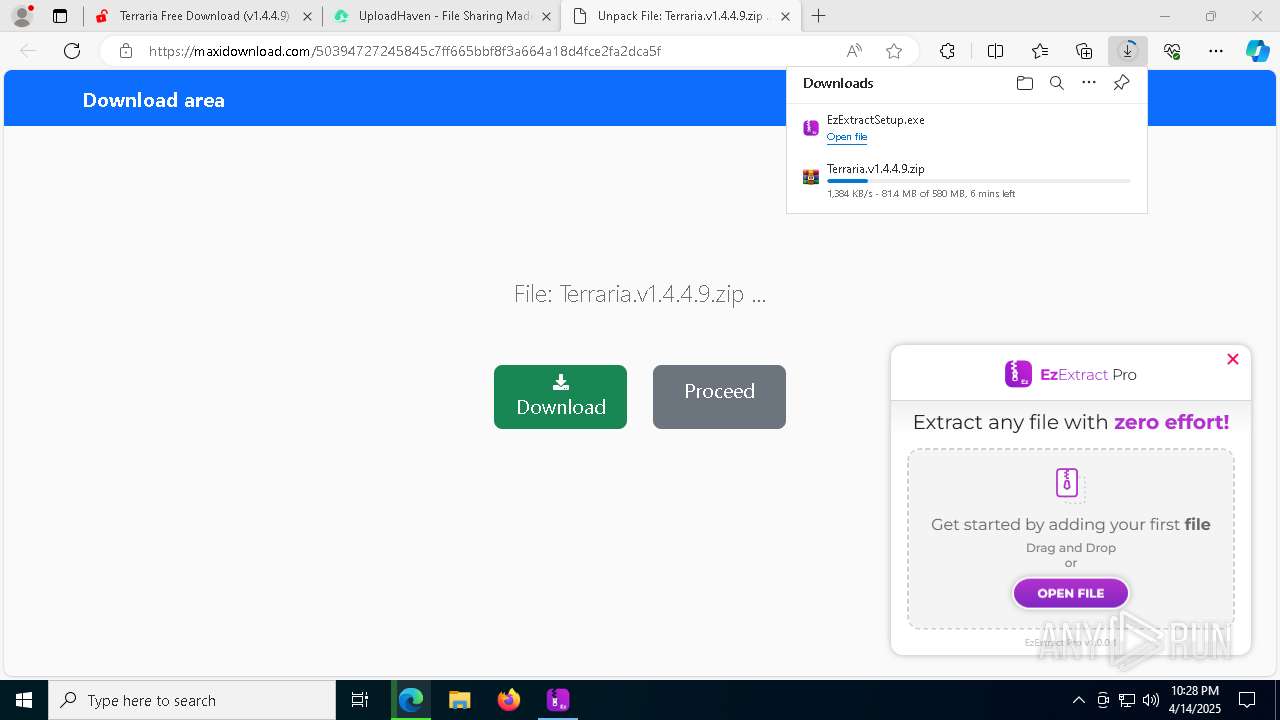This screenshot has height=720, width=1280.
Task: Click the gray Proceed button
Action: pyautogui.click(x=719, y=397)
